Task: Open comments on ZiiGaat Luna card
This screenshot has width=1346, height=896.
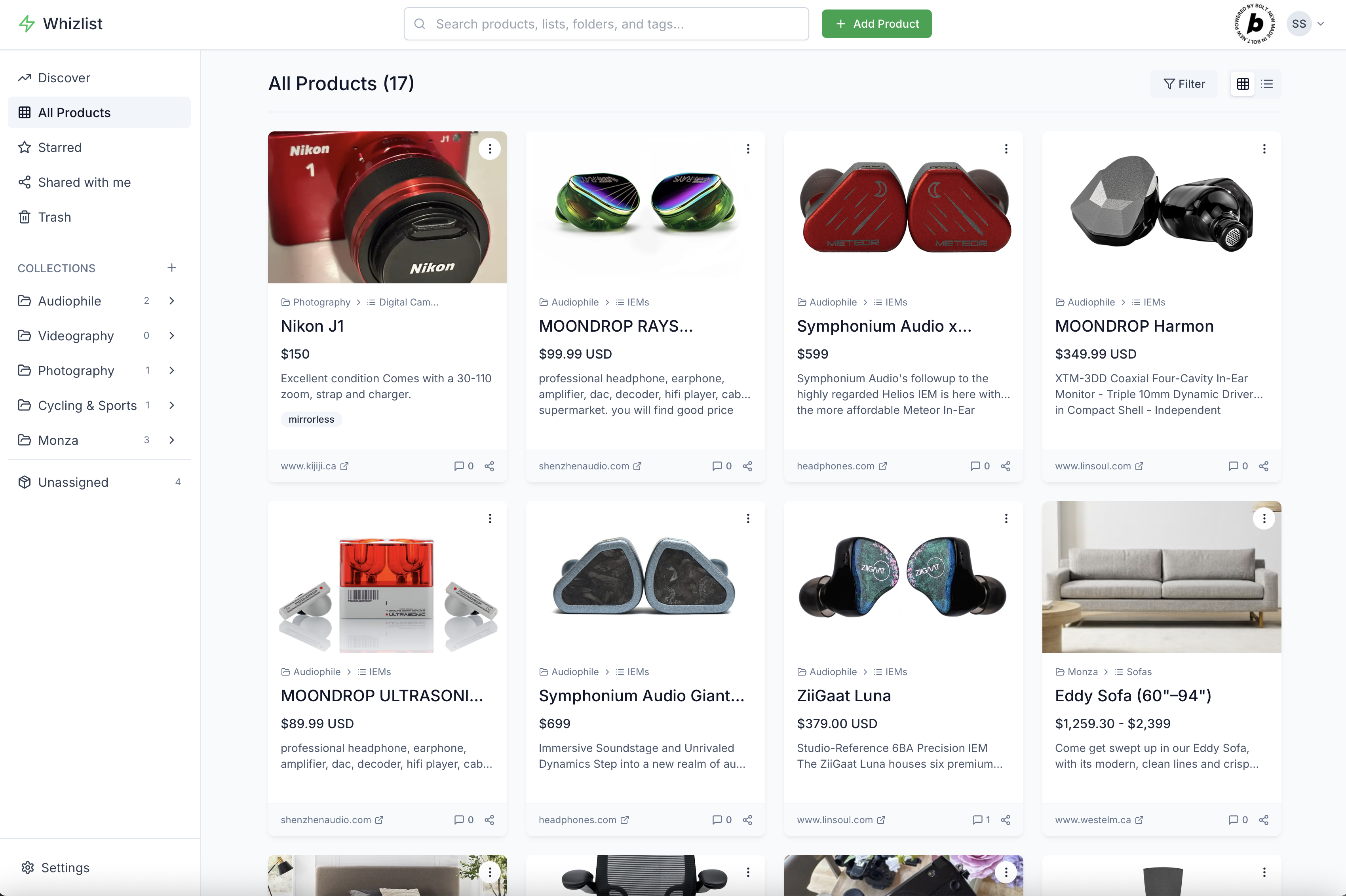Action: click(981, 820)
